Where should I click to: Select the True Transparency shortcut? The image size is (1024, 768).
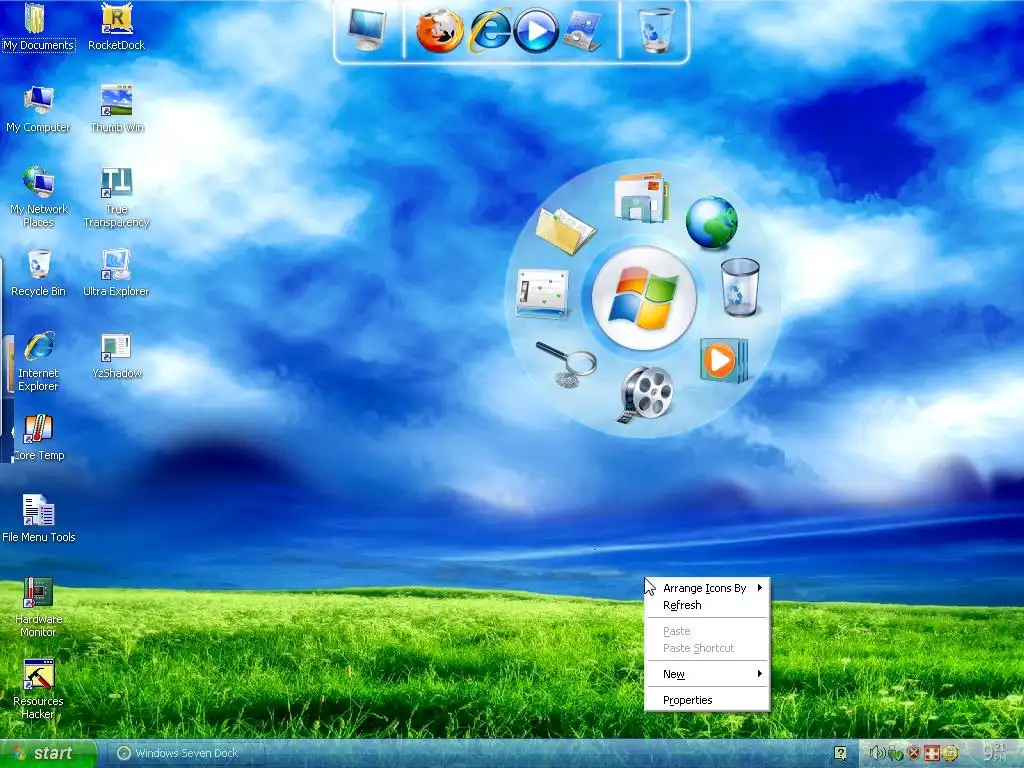pyautogui.click(x=116, y=197)
